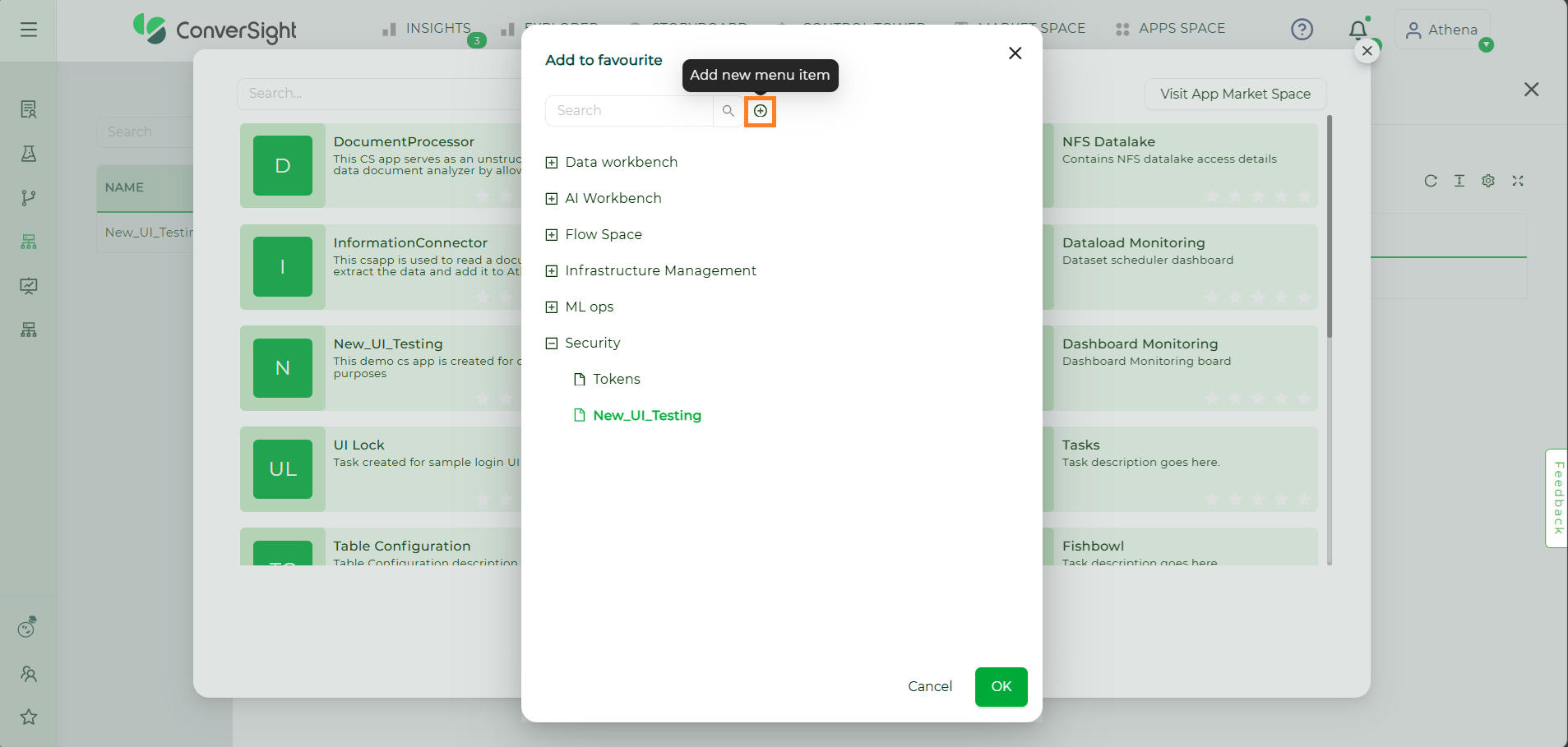This screenshot has height=747, width=1568.
Task: Click the add new menu item plus icon
Action: [761, 111]
